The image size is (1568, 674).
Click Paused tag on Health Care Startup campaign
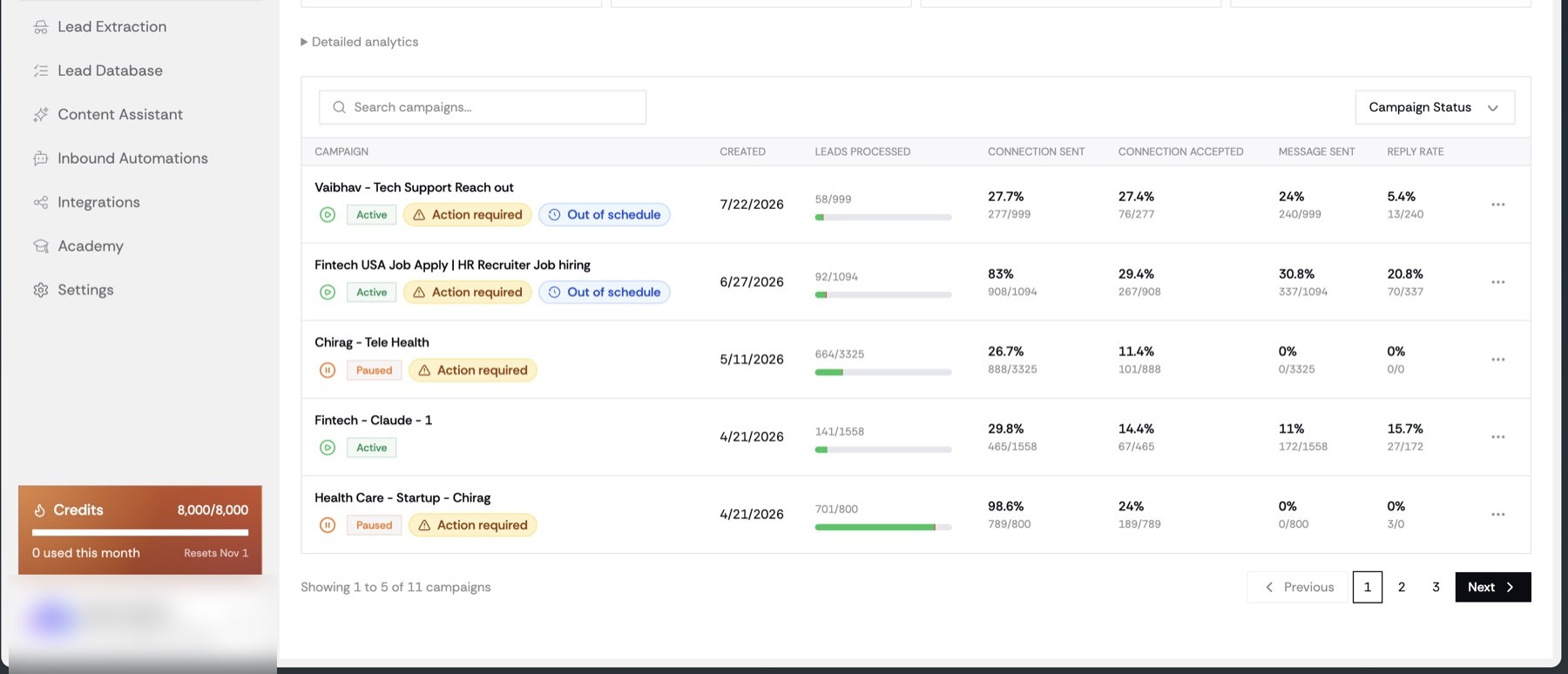pyautogui.click(x=375, y=525)
